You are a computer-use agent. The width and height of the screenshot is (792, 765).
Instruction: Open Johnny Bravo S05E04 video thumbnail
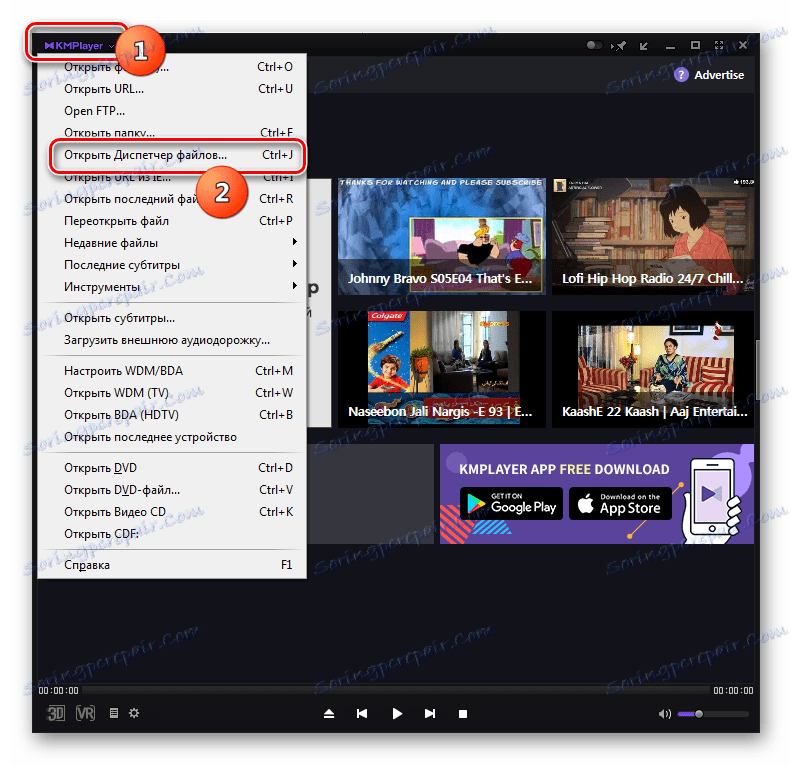(441, 236)
